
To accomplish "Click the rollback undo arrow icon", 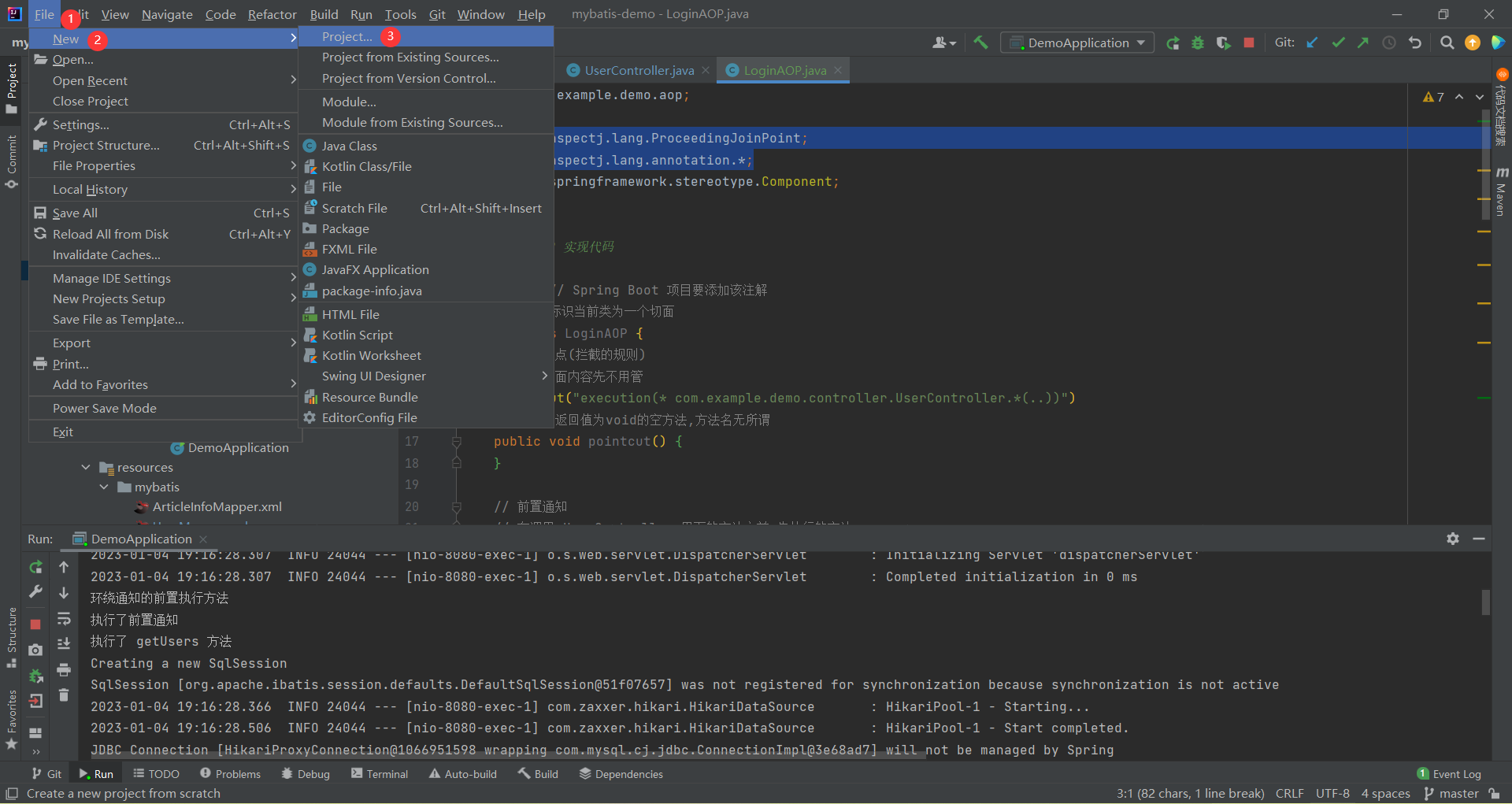I will click(x=1415, y=43).
